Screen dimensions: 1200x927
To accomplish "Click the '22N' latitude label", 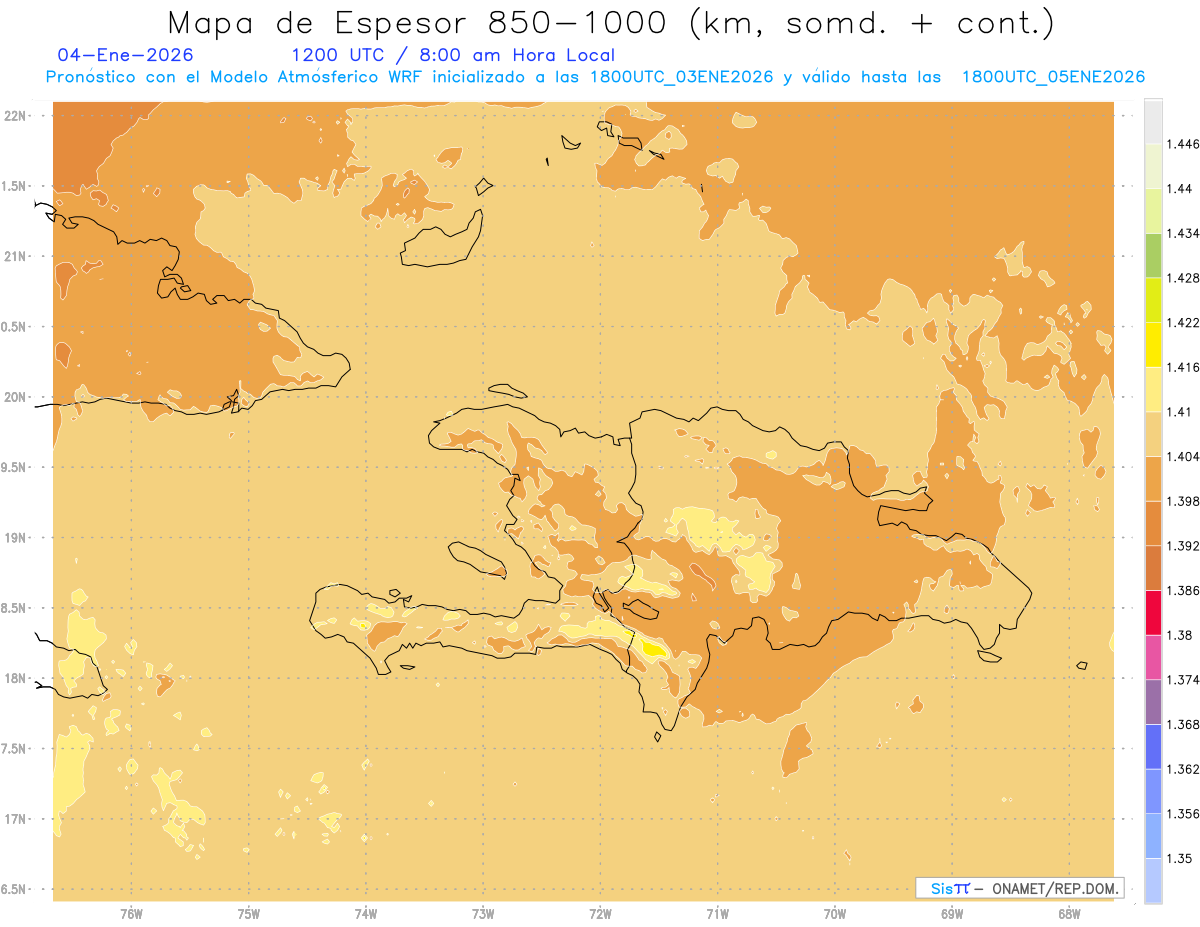I will 15,115.
